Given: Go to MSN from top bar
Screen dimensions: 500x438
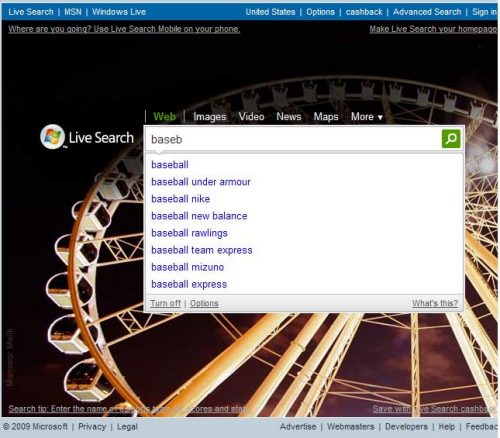Looking at the screenshot, I should 73,12.
